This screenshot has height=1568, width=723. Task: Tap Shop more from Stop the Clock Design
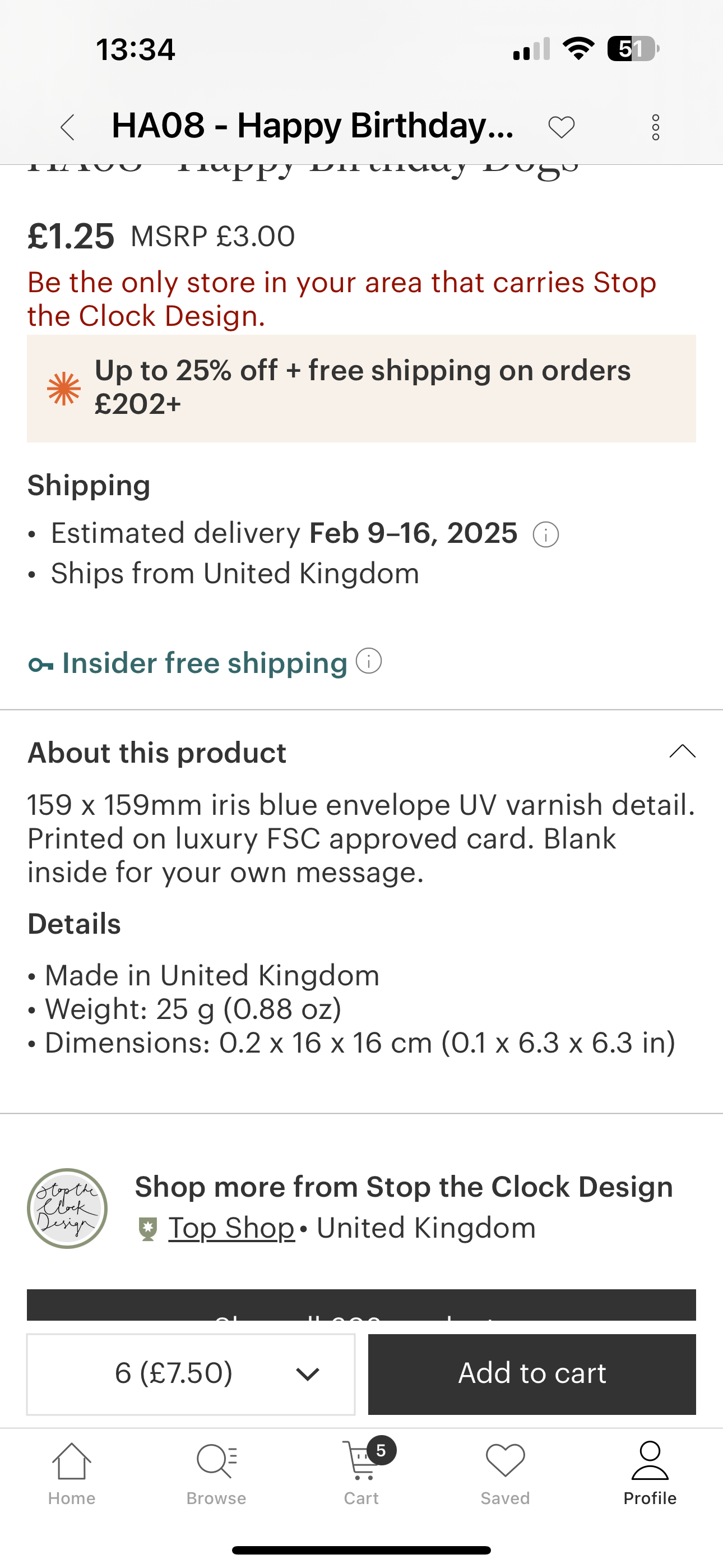[x=404, y=1187]
